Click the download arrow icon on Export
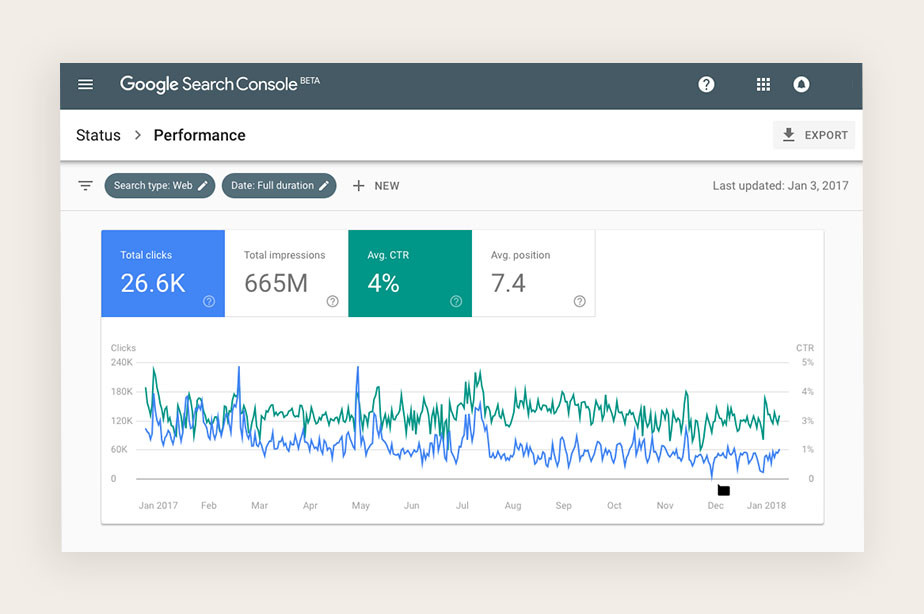924x614 pixels. click(x=788, y=135)
